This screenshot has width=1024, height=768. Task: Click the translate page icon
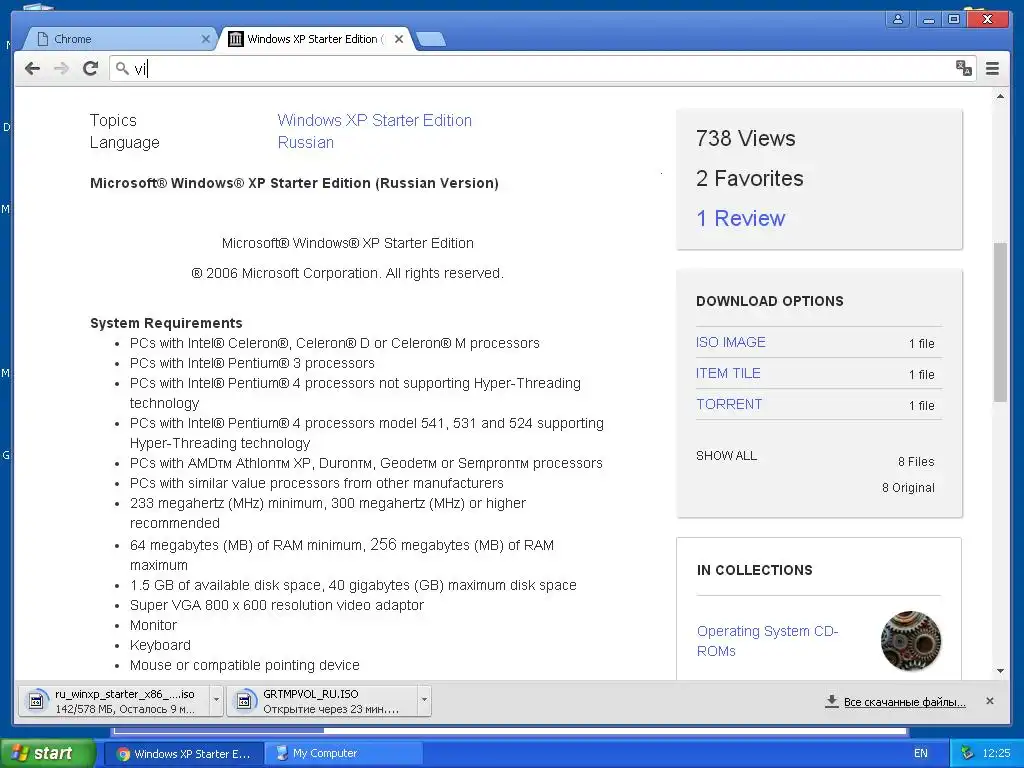[x=963, y=68]
